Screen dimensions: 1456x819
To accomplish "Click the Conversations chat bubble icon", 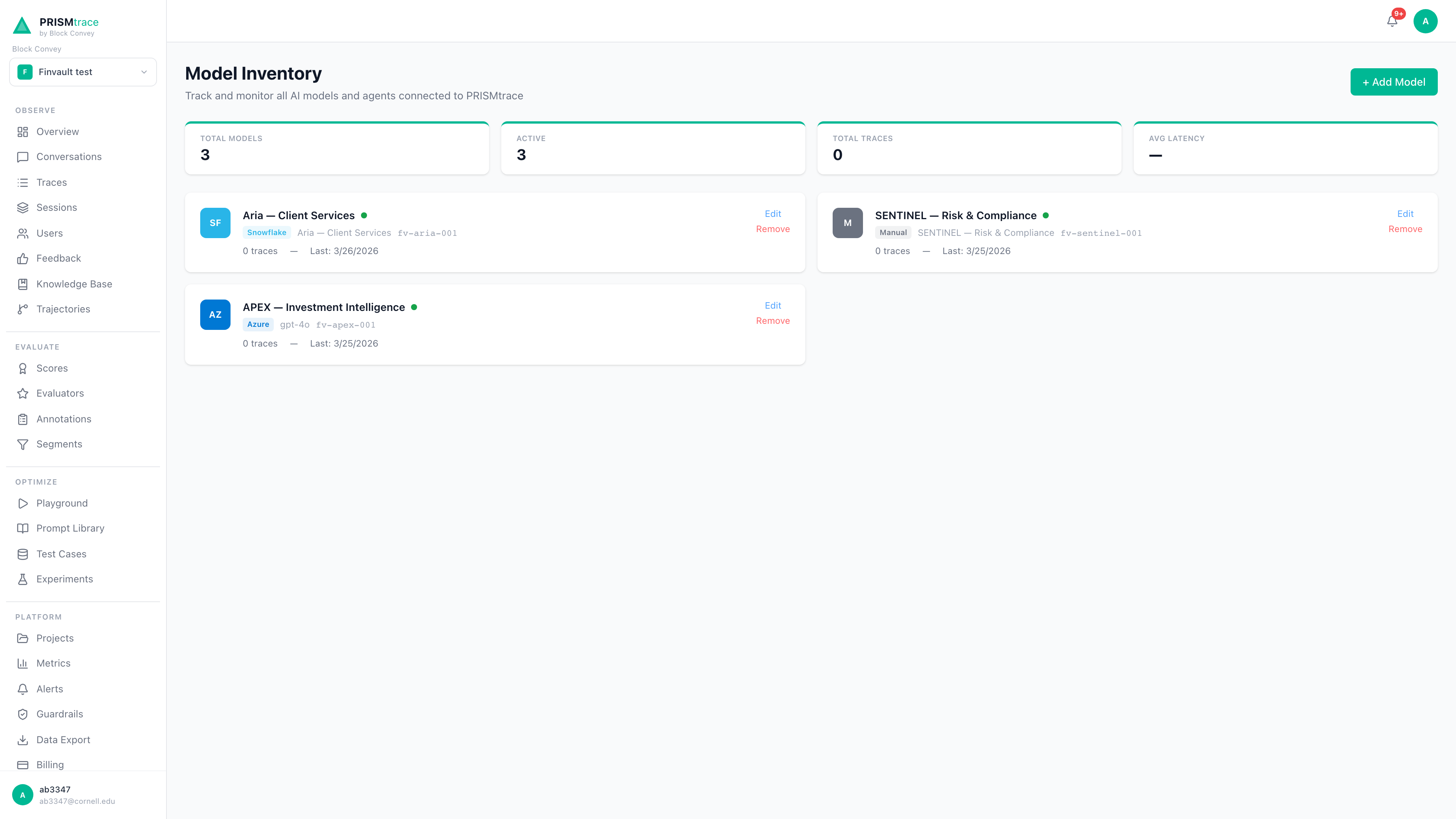I will [x=23, y=157].
